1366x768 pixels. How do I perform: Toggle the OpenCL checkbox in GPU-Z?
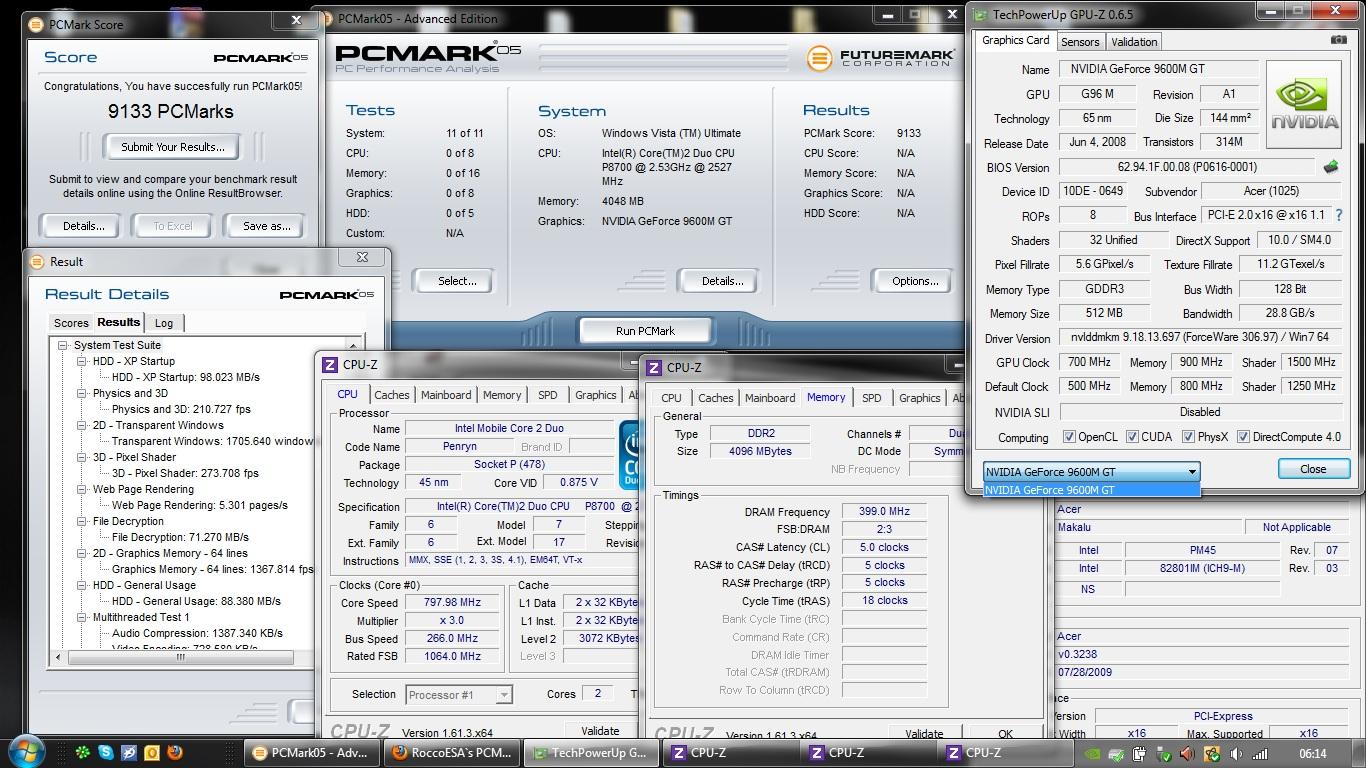point(1069,437)
